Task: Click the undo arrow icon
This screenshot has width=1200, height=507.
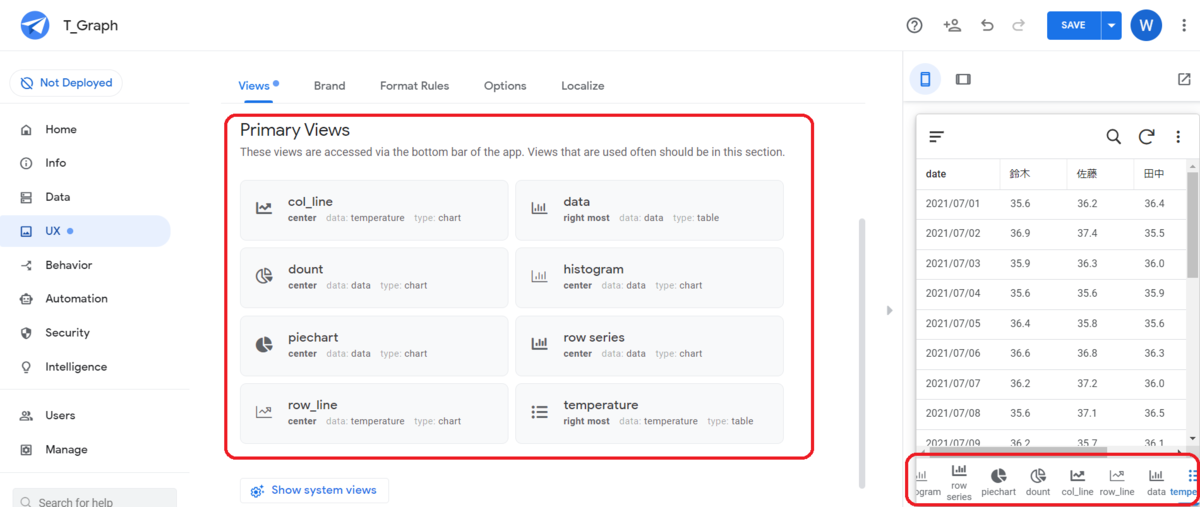Action: 987,25
